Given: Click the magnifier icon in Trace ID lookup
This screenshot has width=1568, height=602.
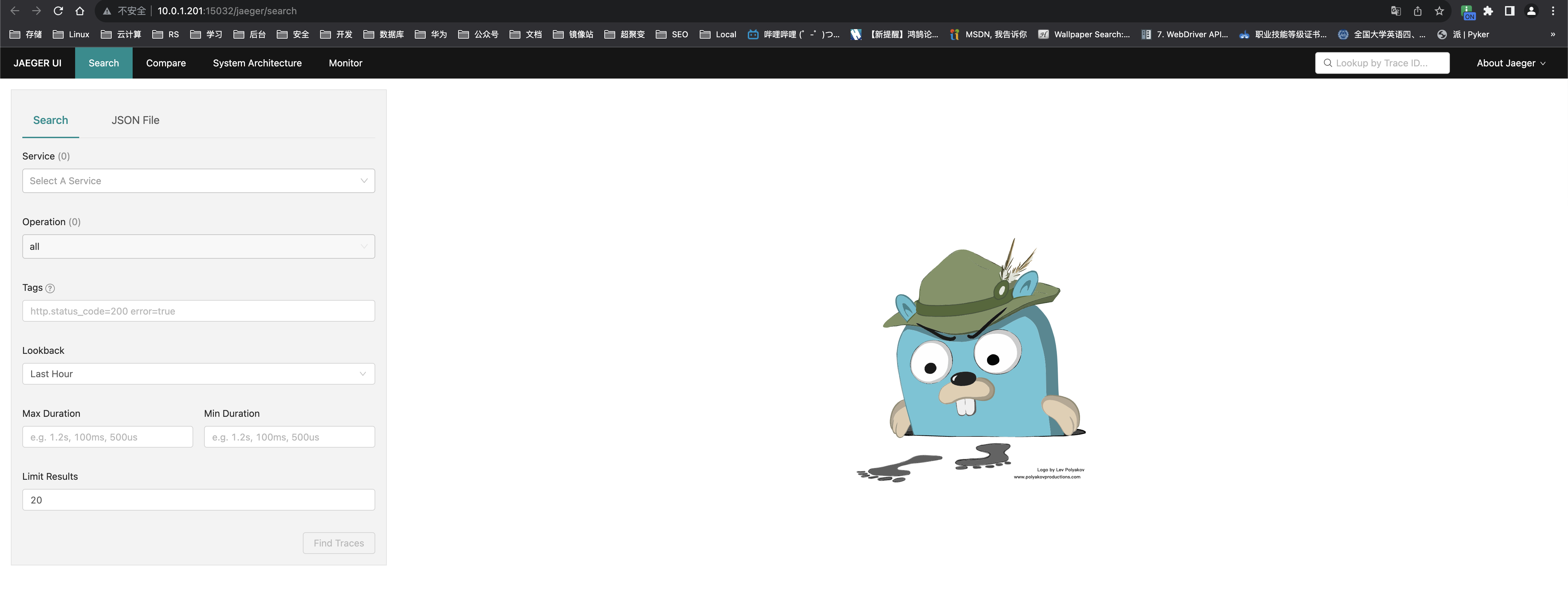Looking at the screenshot, I should point(1327,63).
